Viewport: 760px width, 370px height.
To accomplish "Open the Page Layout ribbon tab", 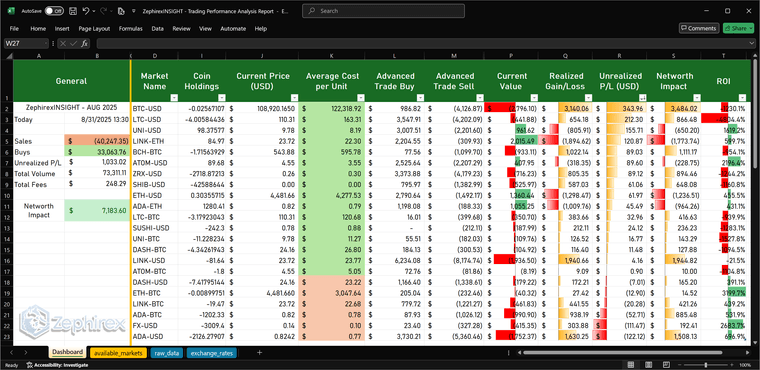I will 95,29.
